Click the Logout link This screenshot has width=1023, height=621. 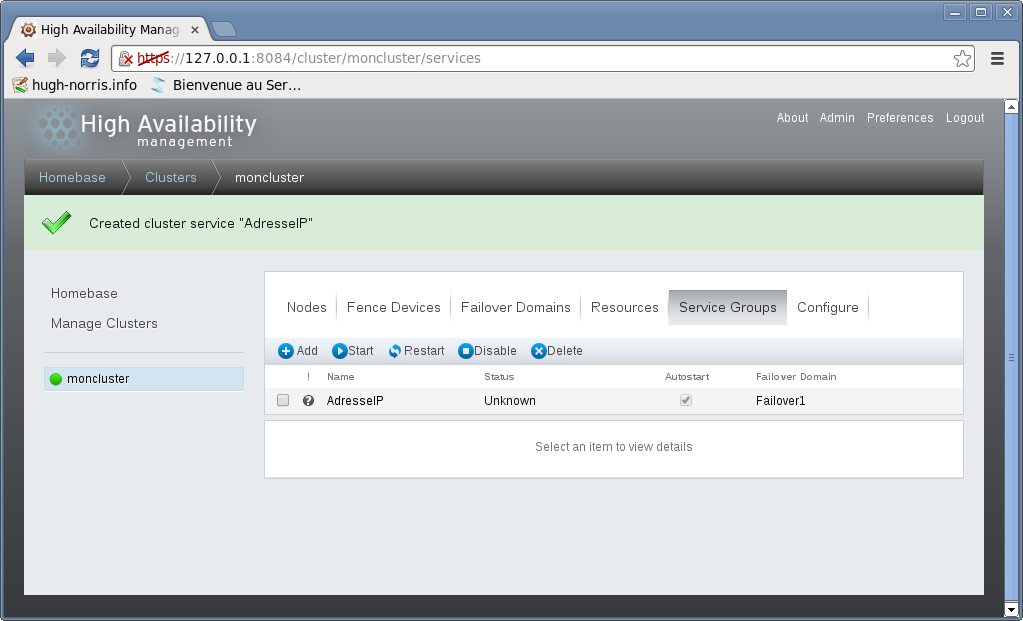click(965, 118)
